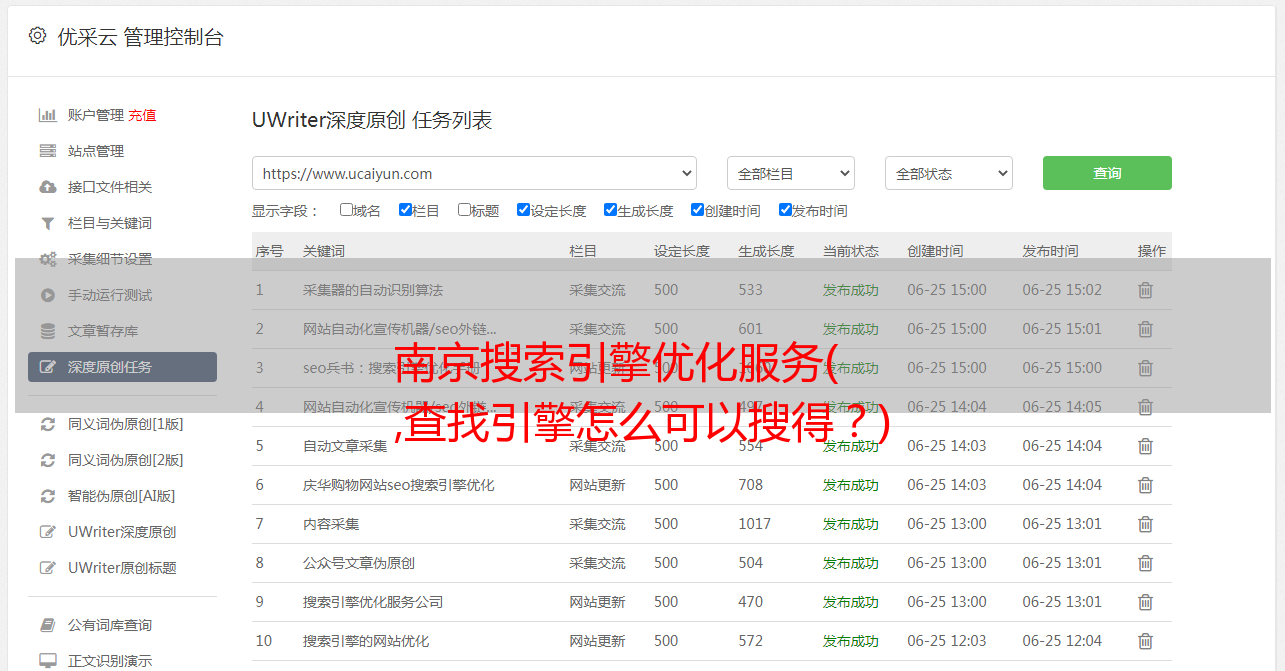1285x671 pixels.
Task: Open 智能伪原创[AI版] menu item
Action: click(122, 496)
